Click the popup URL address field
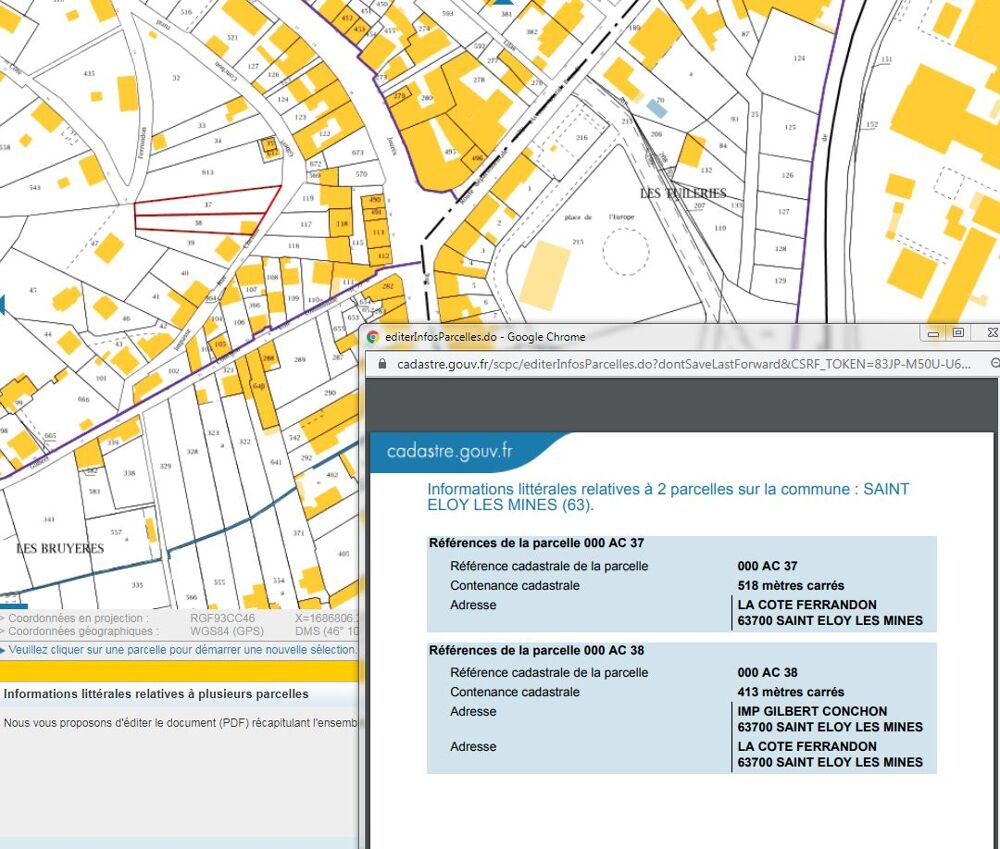Image resolution: width=1000 pixels, height=849 pixels. tap(684, 364)
